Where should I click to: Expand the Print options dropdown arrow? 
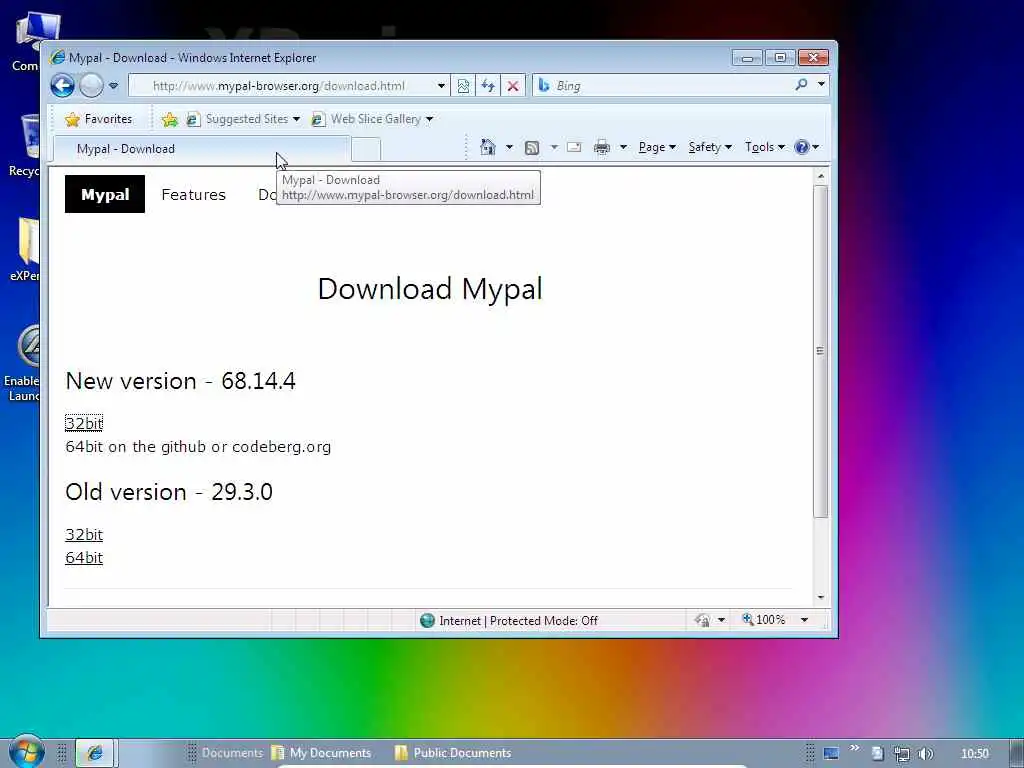pos(623,147)
